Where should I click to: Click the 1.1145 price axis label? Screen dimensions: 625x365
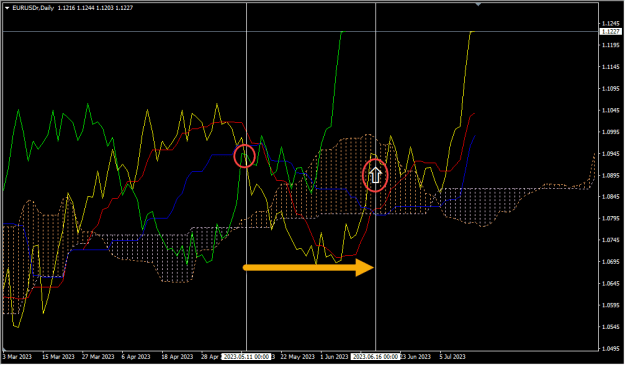(x=611, y=67)
